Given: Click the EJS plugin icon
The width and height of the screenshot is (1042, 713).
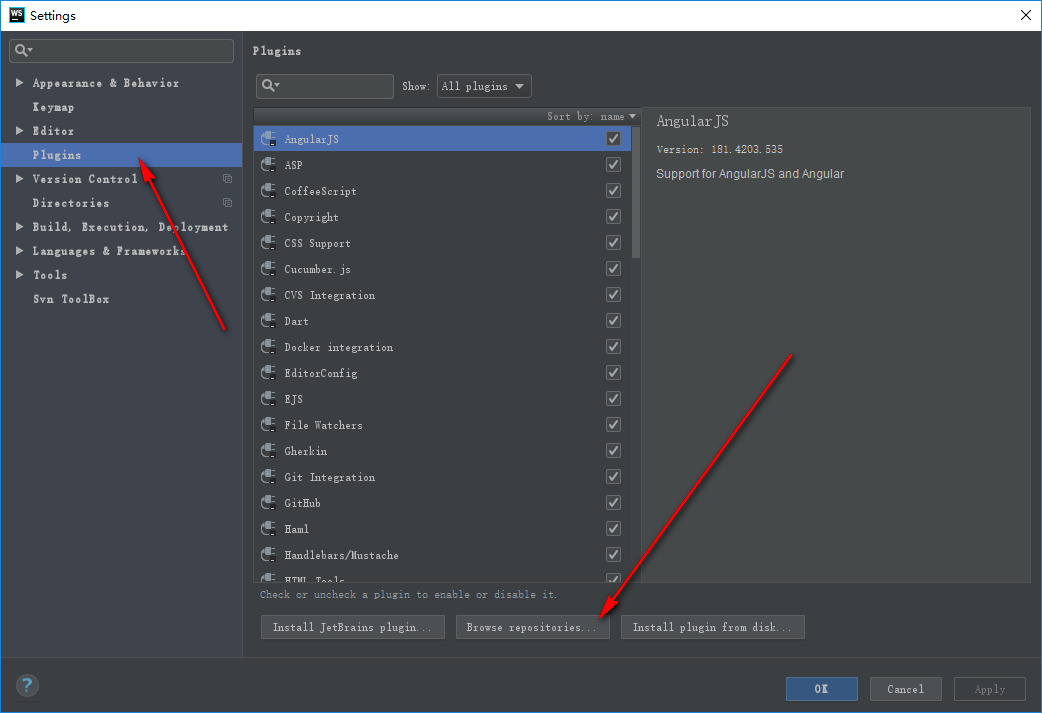Looking at the screenshot, I should 268,398.
